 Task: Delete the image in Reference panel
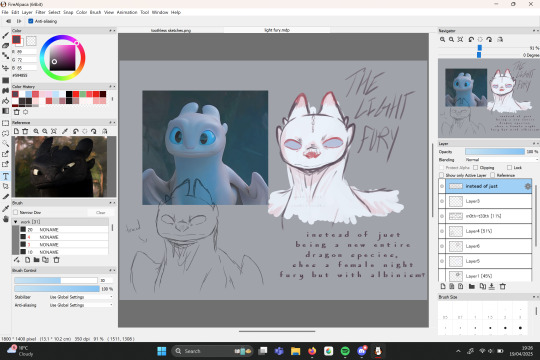coord(25,131)
